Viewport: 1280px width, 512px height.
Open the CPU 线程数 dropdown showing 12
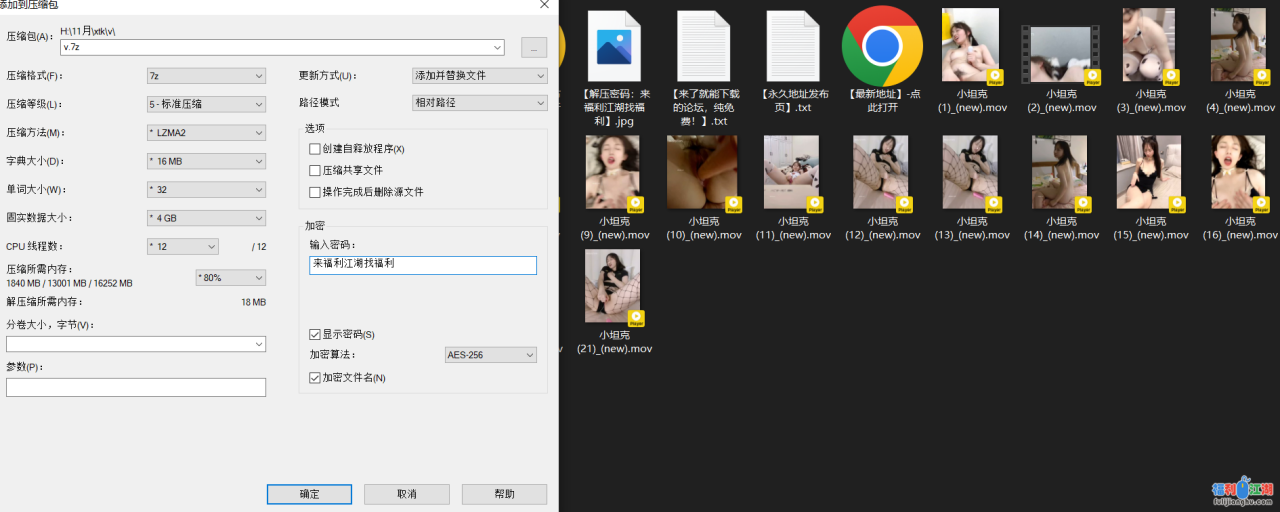pos(182,246)
